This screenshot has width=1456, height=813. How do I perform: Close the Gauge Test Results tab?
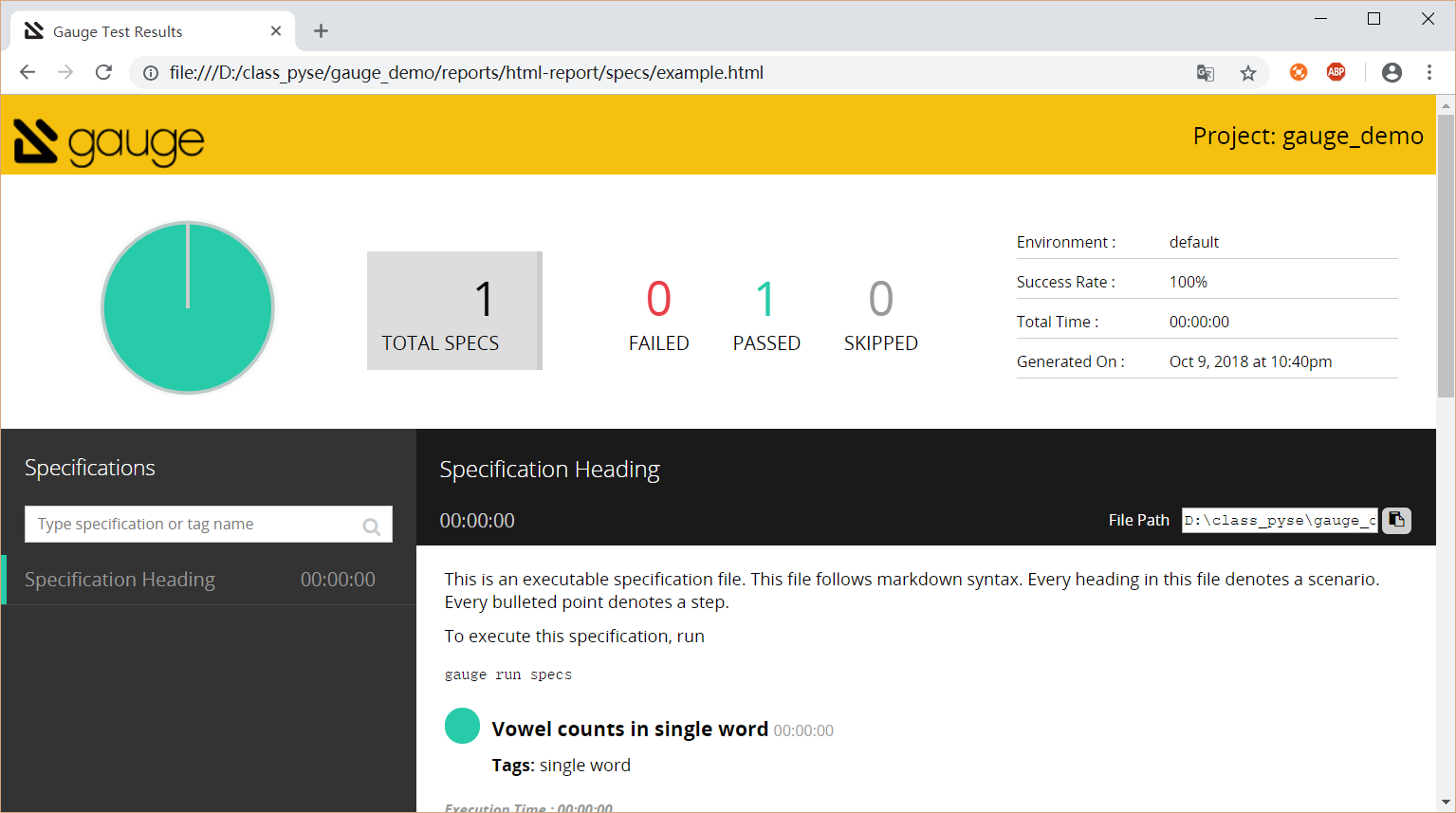click(x=276, y=31)
